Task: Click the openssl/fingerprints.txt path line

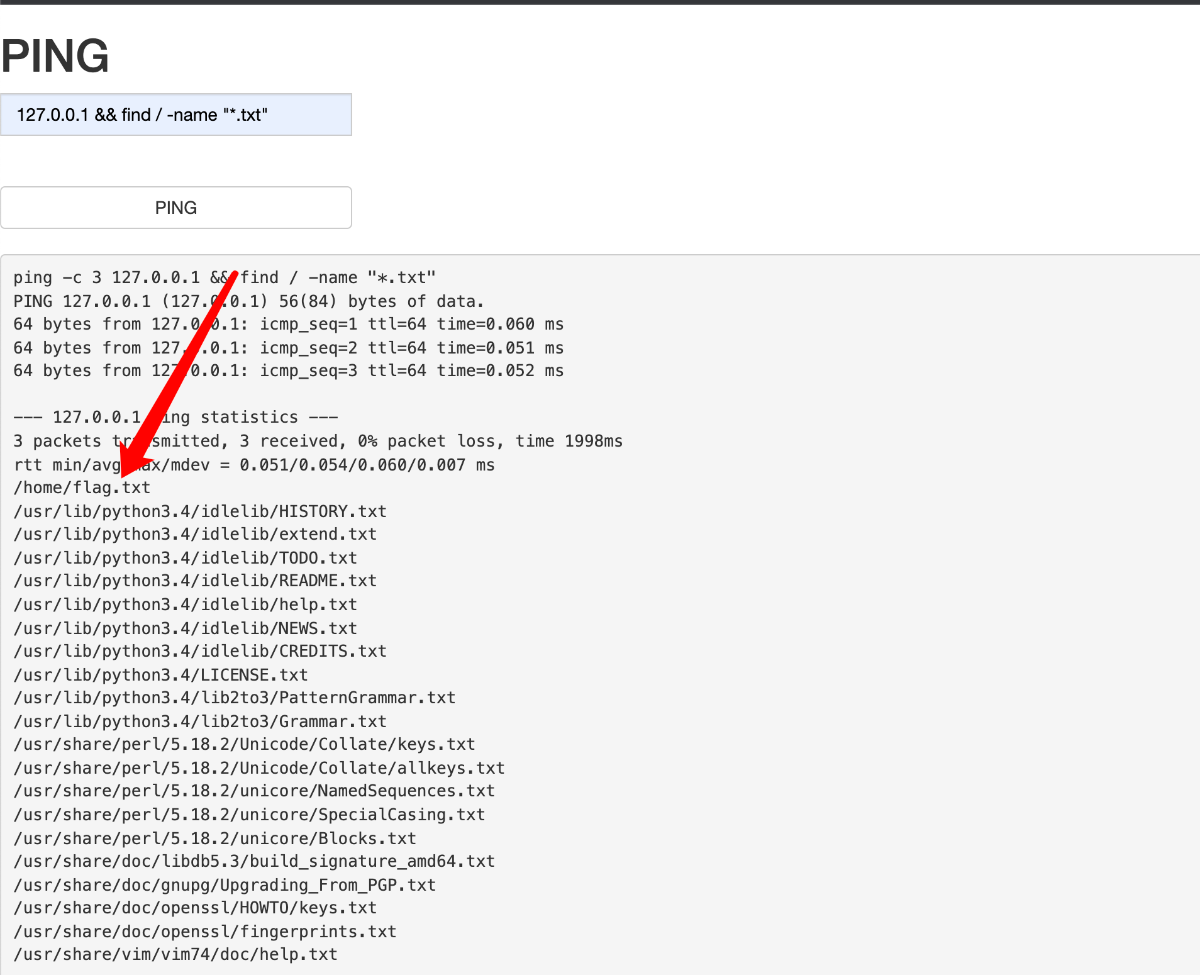Action: 205,931
